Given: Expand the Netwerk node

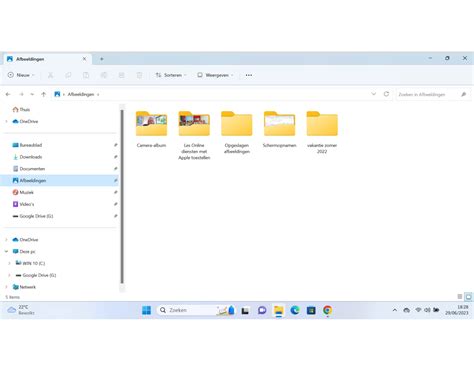Looking at the screenshot, I should 6,287.
